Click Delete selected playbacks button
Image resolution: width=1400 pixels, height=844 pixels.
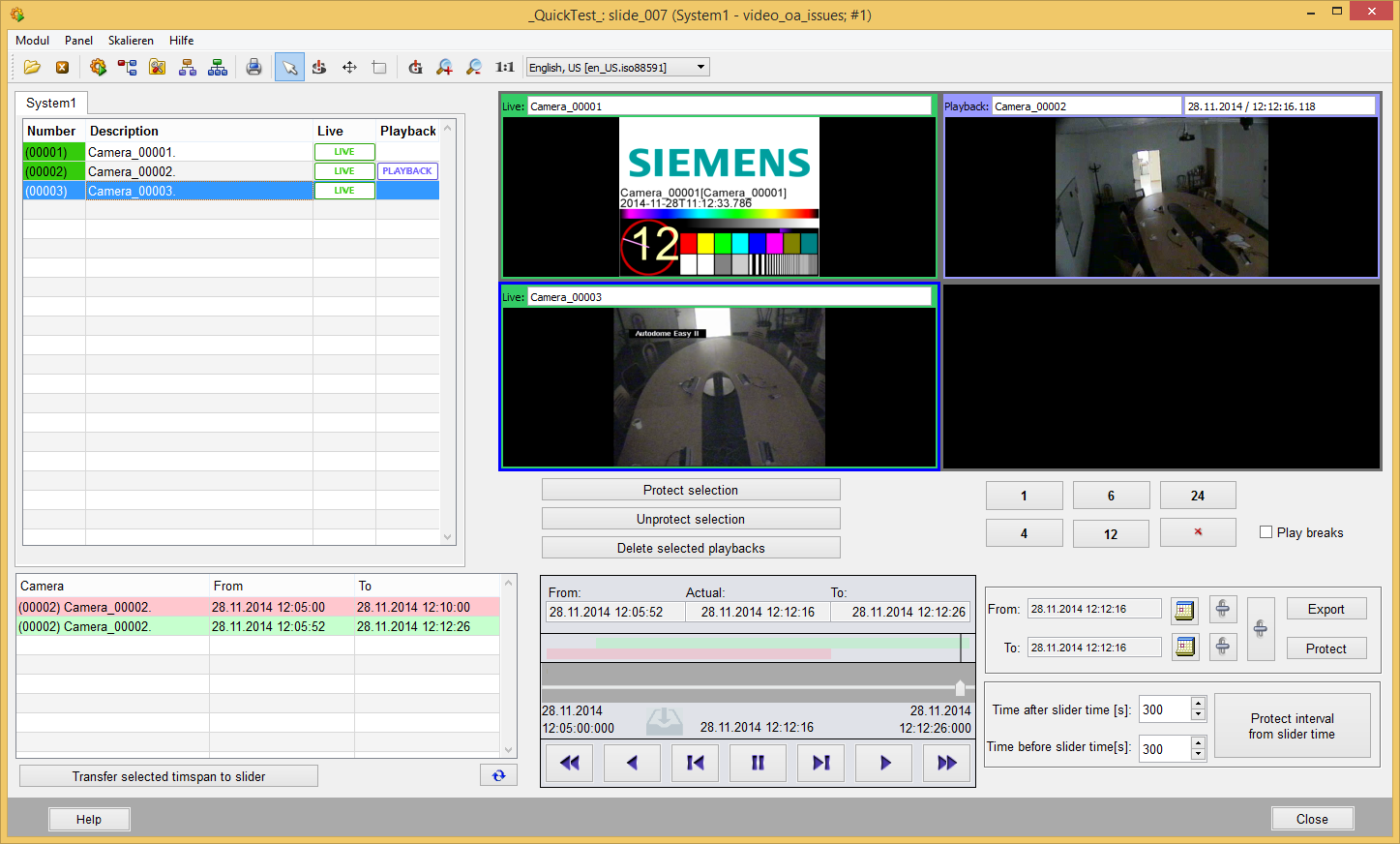pos(691,548)
